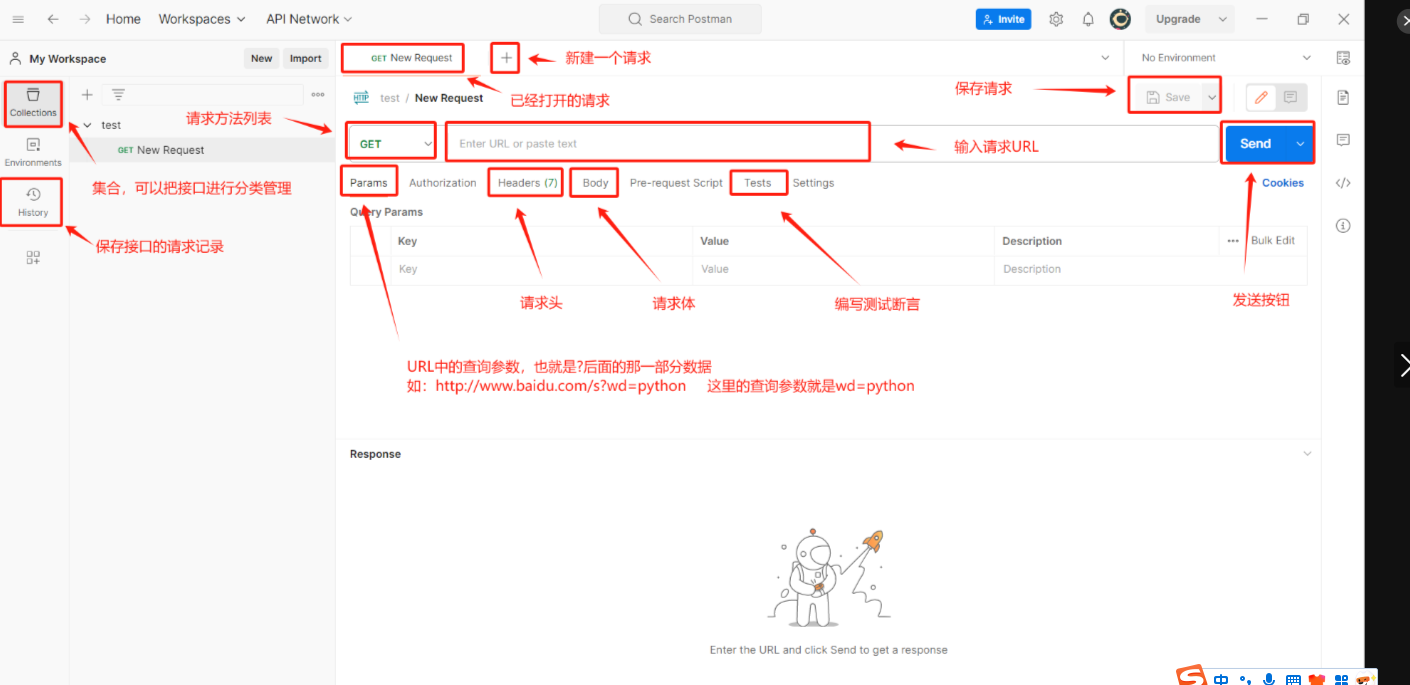Collapse the Response panel chevron
The width and height of the screenshot is (1410, 685).
tap(1307, 454)
